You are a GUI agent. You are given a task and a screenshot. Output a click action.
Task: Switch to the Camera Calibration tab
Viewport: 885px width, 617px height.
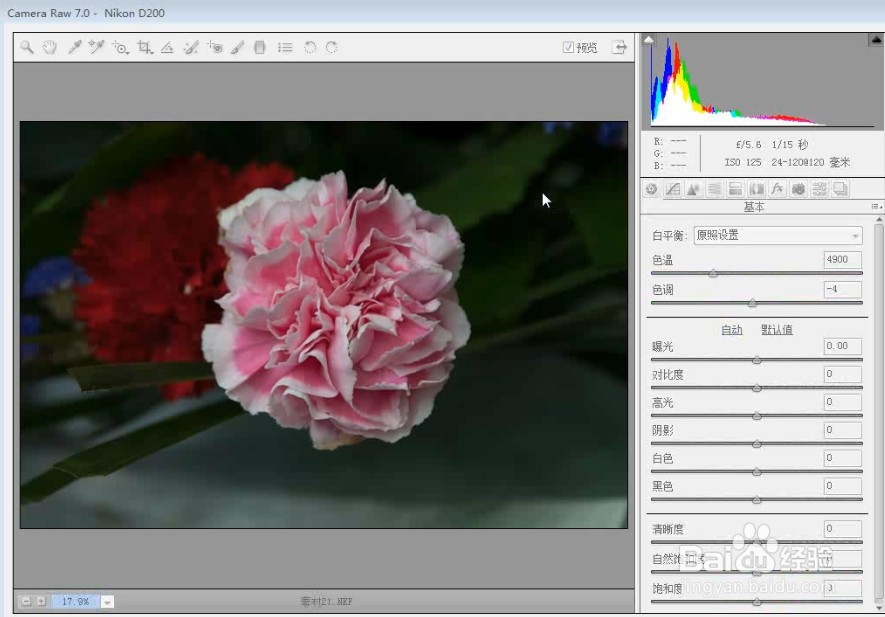pyautogui.click(x=798, y=189)
